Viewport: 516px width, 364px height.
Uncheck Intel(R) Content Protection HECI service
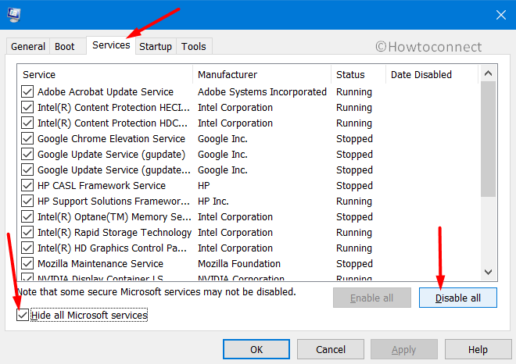click(x=27, y=107)
